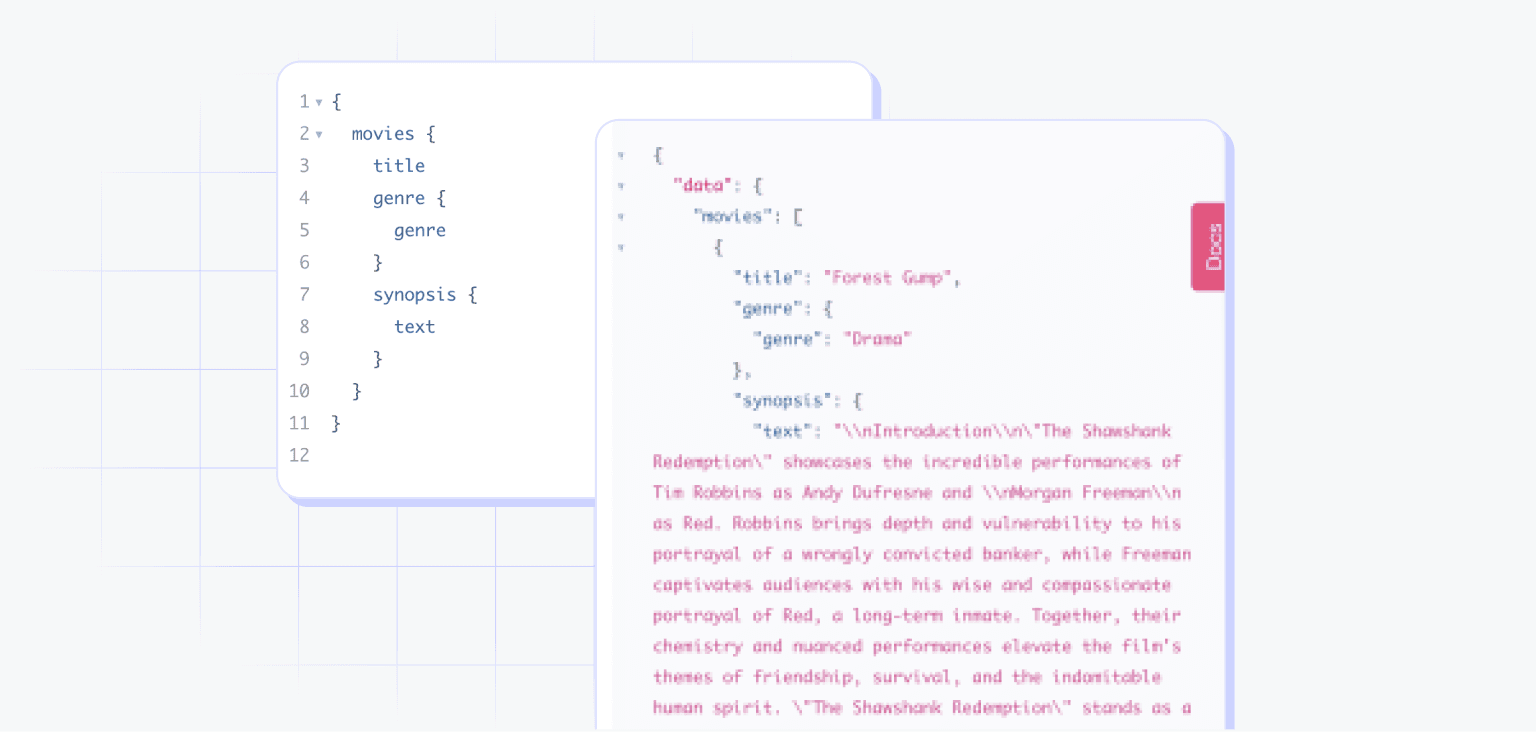Click the synopsis field in the query
The width and height of the screenshot is (1536, 732).
pos(413,293)
